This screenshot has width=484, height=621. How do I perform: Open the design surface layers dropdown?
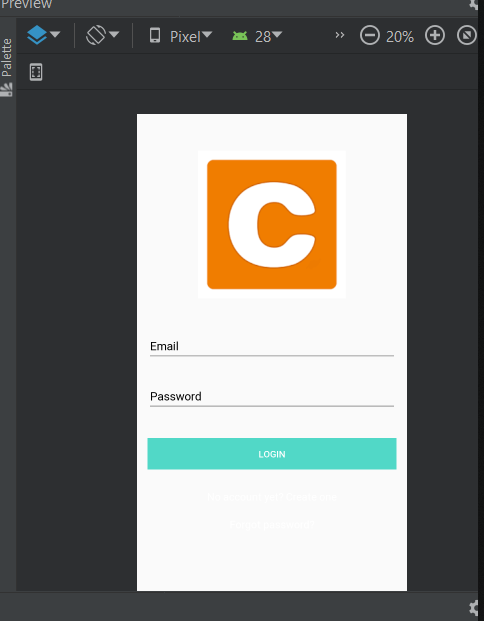tap(43, 35)
